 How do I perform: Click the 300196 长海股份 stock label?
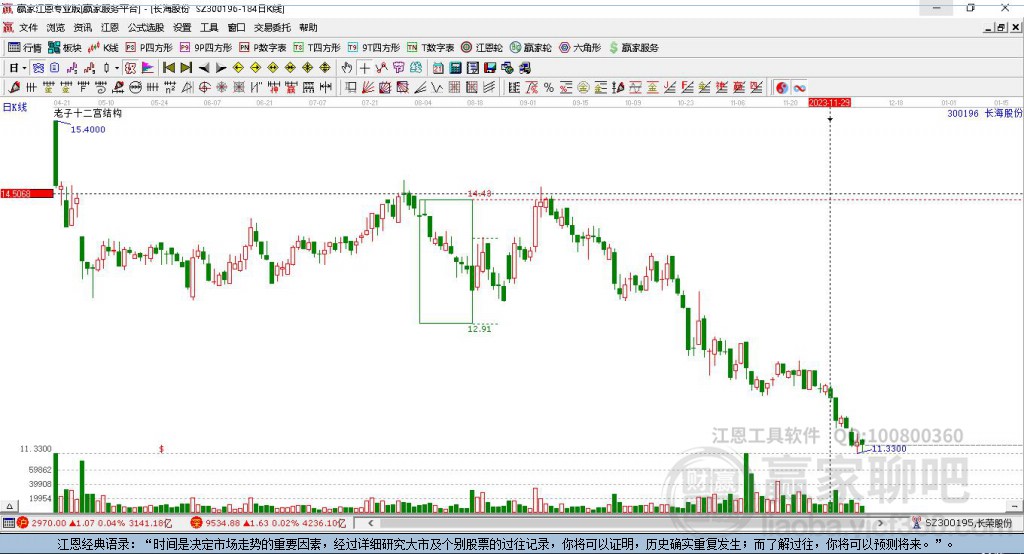pyautogui.click(x=984, y=114)
